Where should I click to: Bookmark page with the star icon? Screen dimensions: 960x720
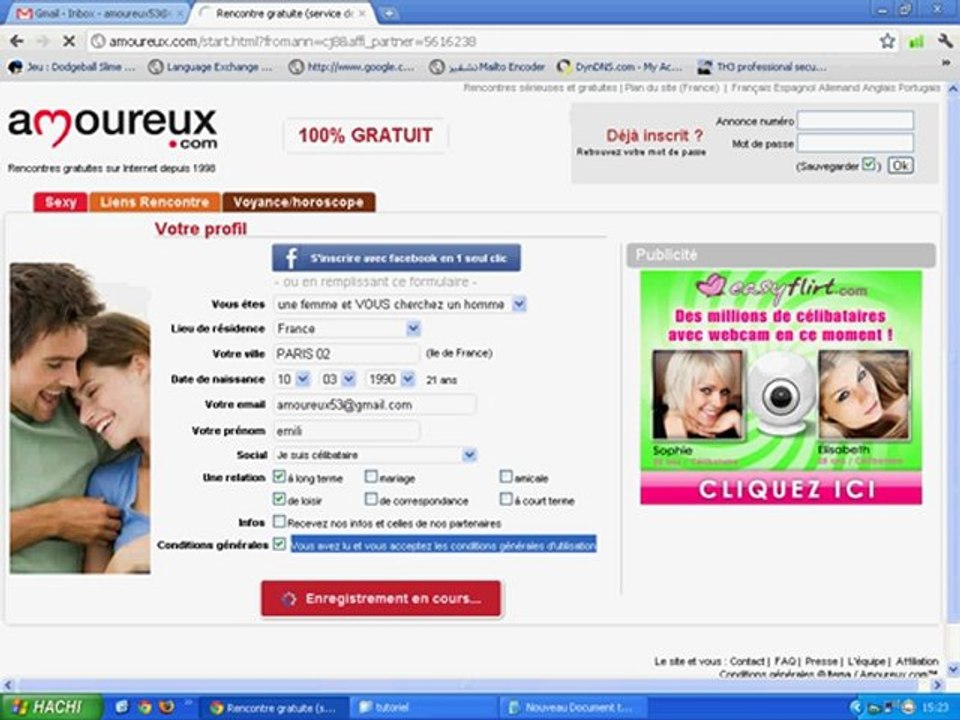point(887,41)
